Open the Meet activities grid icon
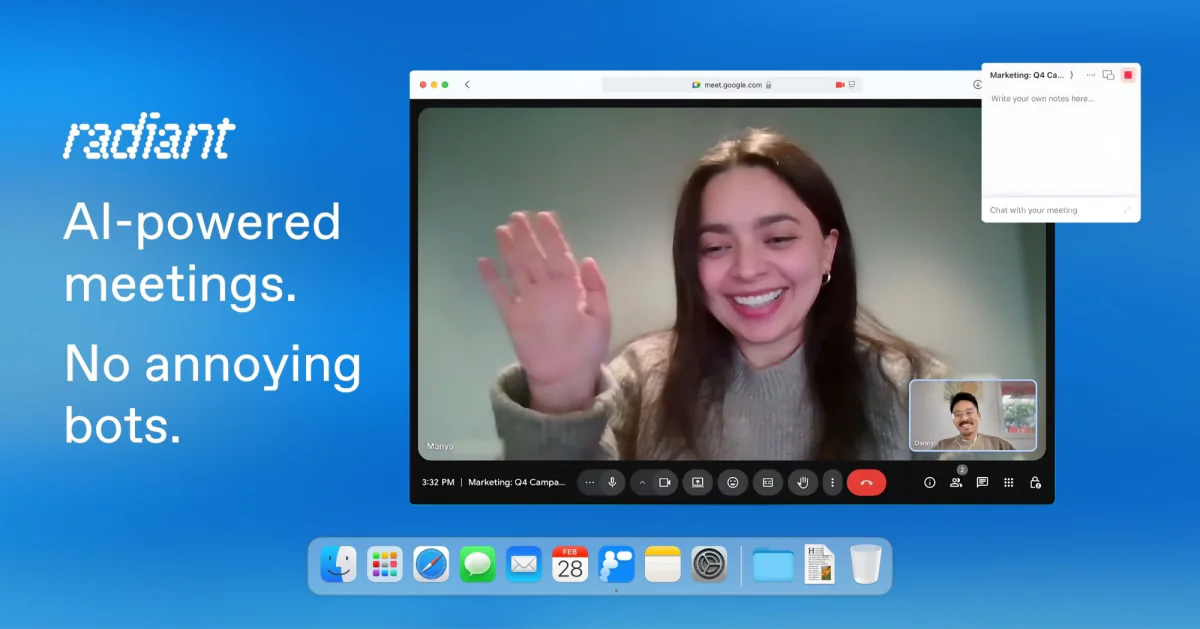Image resolution: width=1200 pixels, height=629 pixels. point(1009,482)
